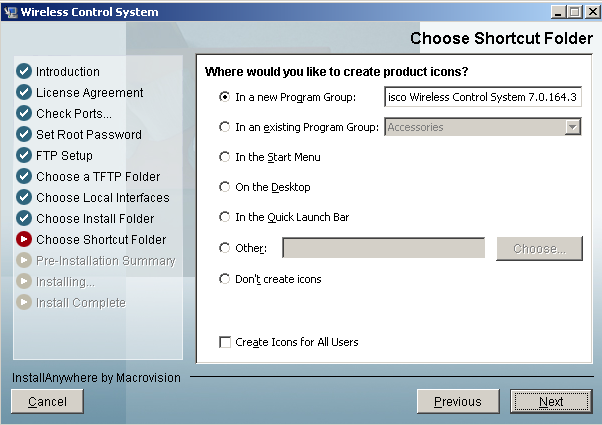Cancel the installation wizard
This screenshot has height=425, width=602.
47,401
